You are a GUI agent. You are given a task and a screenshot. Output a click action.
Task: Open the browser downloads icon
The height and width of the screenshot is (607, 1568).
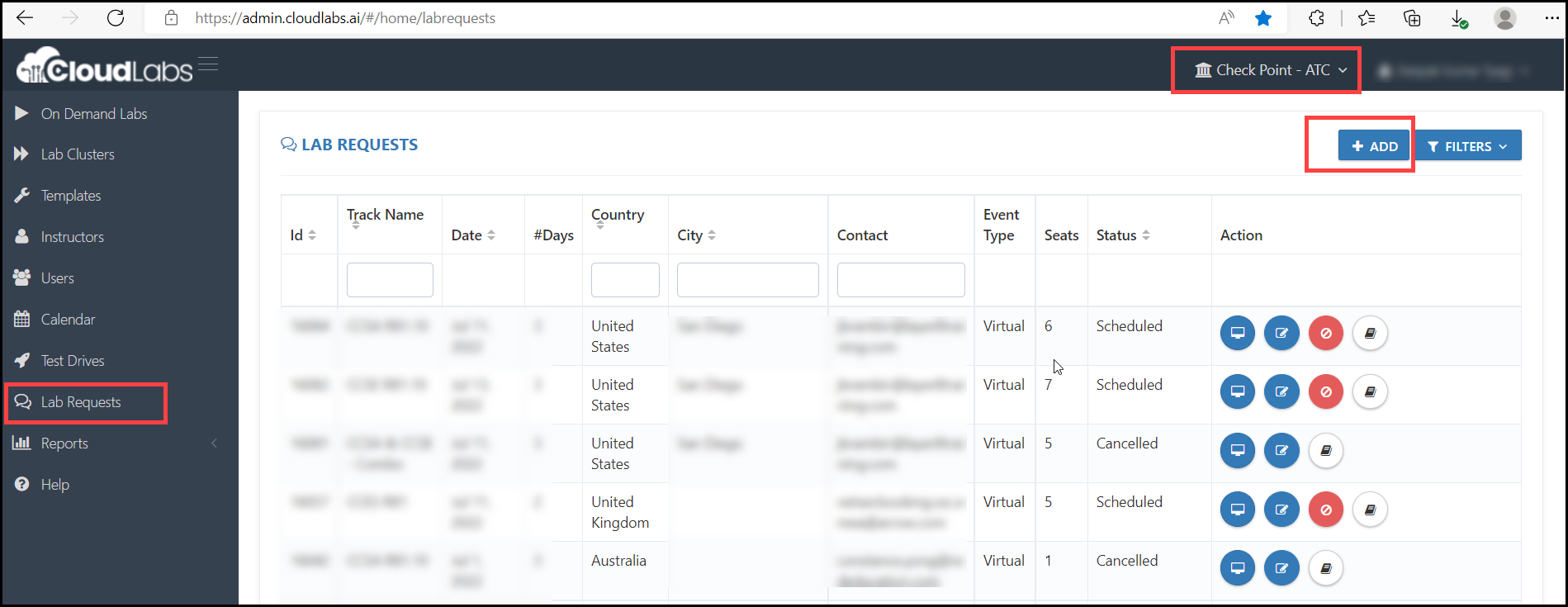(1459, 18)
